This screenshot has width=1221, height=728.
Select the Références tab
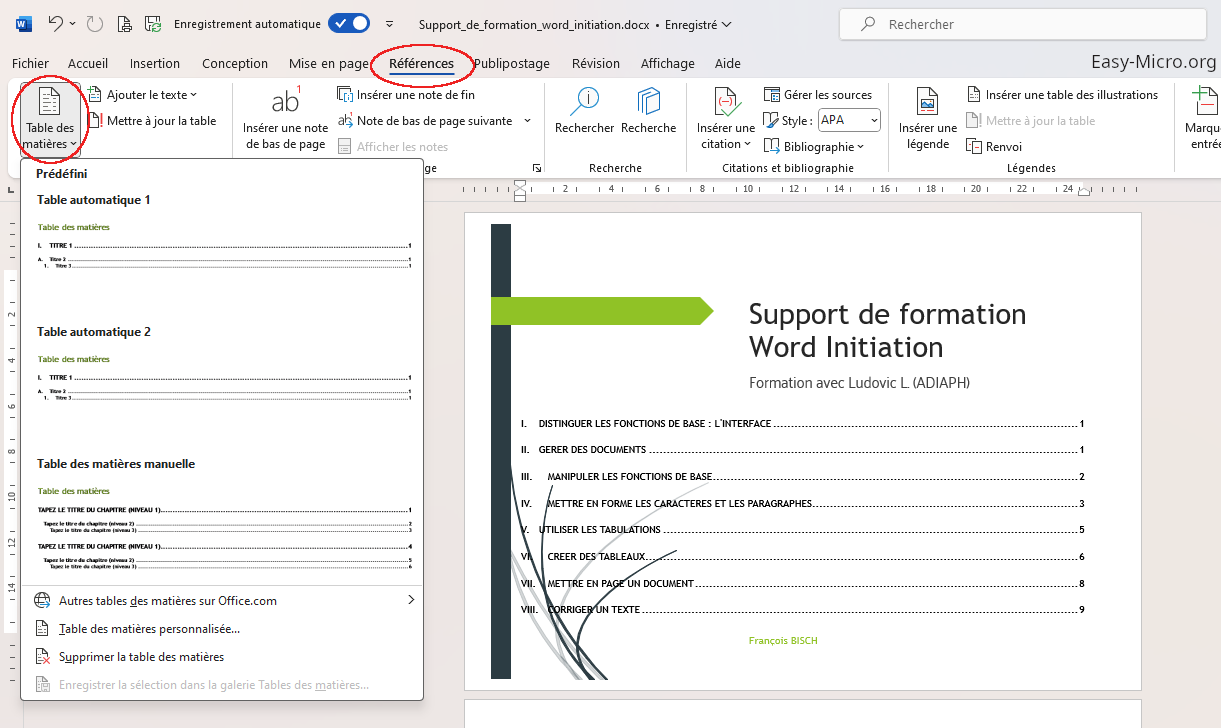pos(421,63)
